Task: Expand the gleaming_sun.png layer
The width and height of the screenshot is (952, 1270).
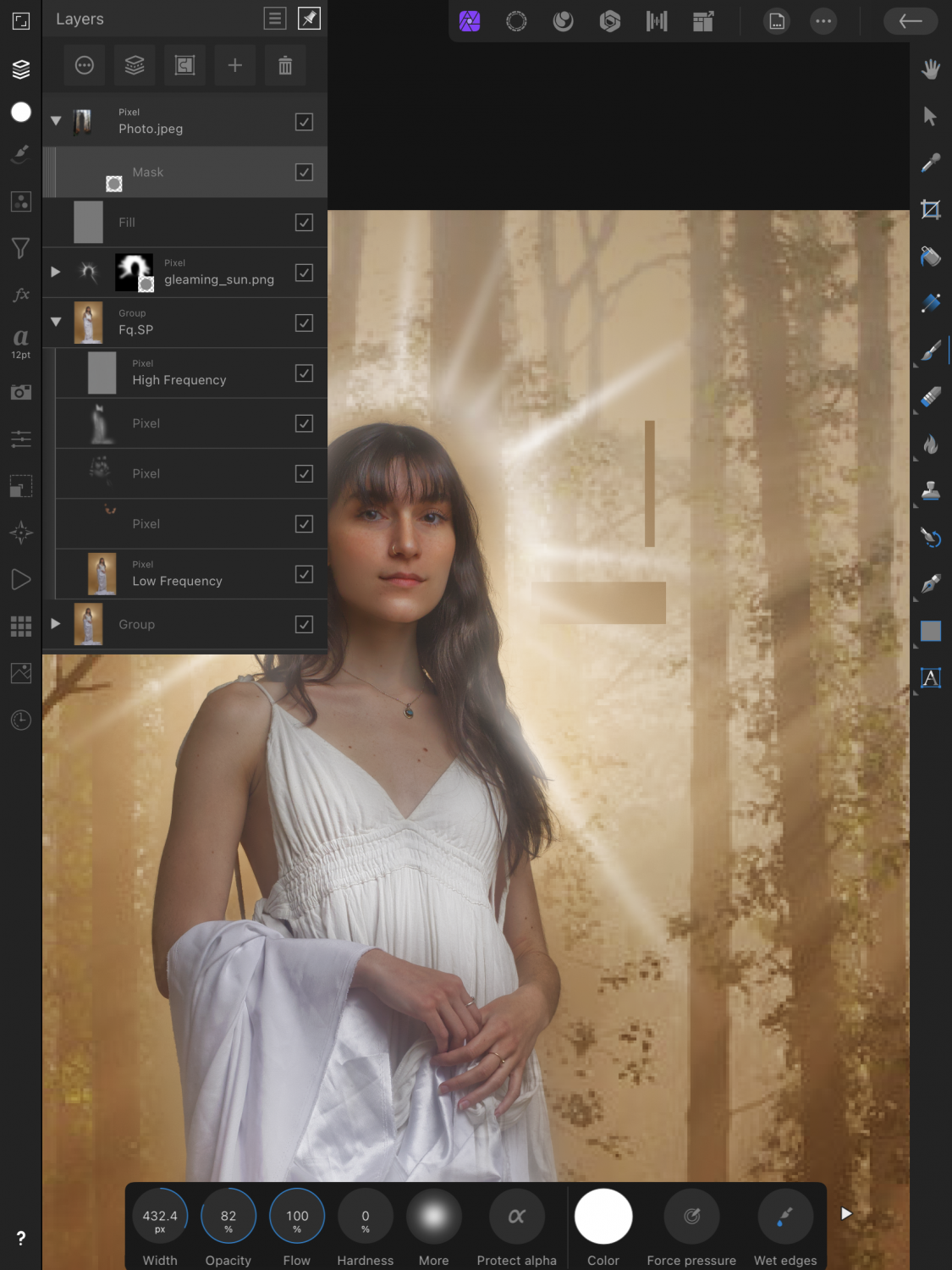Action: (56, 272)
